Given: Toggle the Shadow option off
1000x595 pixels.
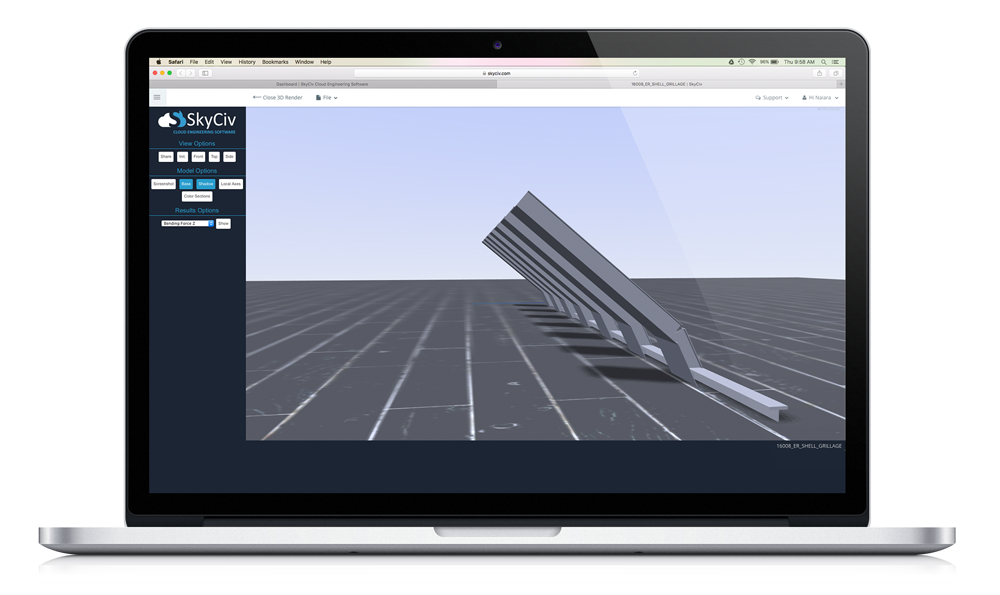Looking at the screenshot, I should [205, 184].
